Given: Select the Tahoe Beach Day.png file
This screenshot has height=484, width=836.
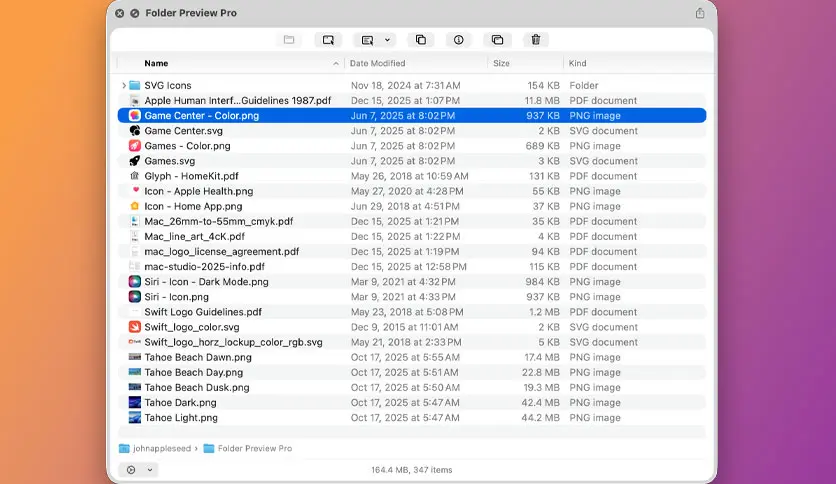Looking at the screenshot, I should coord(412,372).
